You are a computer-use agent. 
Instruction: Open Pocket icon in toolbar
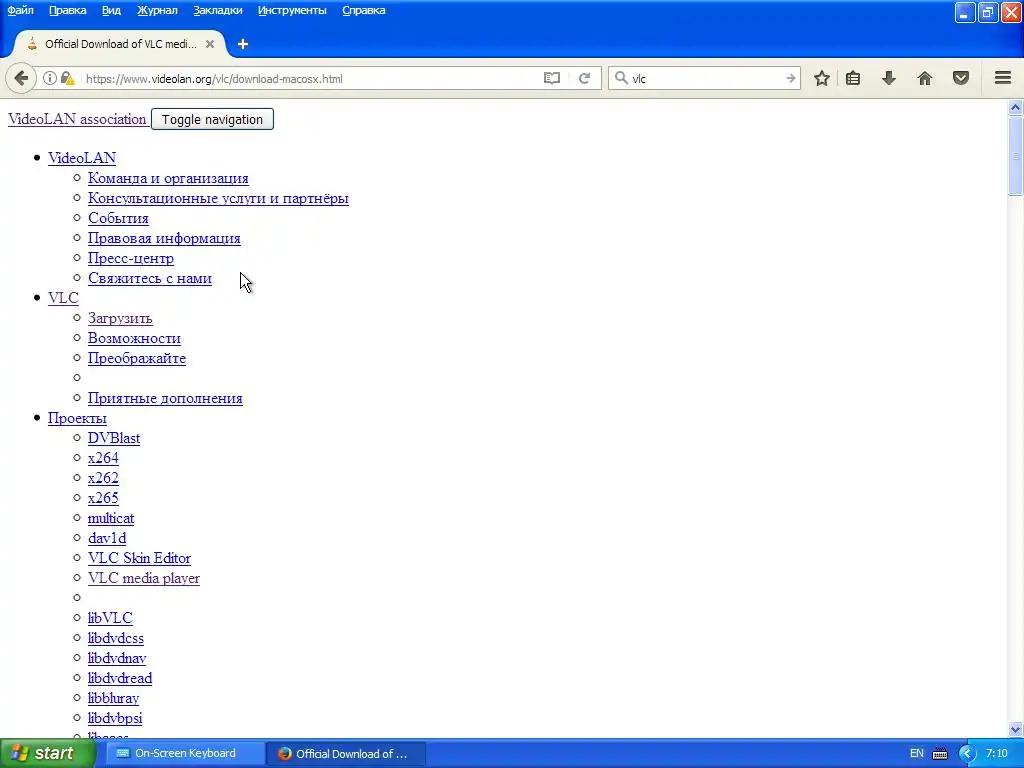[x=961, y=78]
